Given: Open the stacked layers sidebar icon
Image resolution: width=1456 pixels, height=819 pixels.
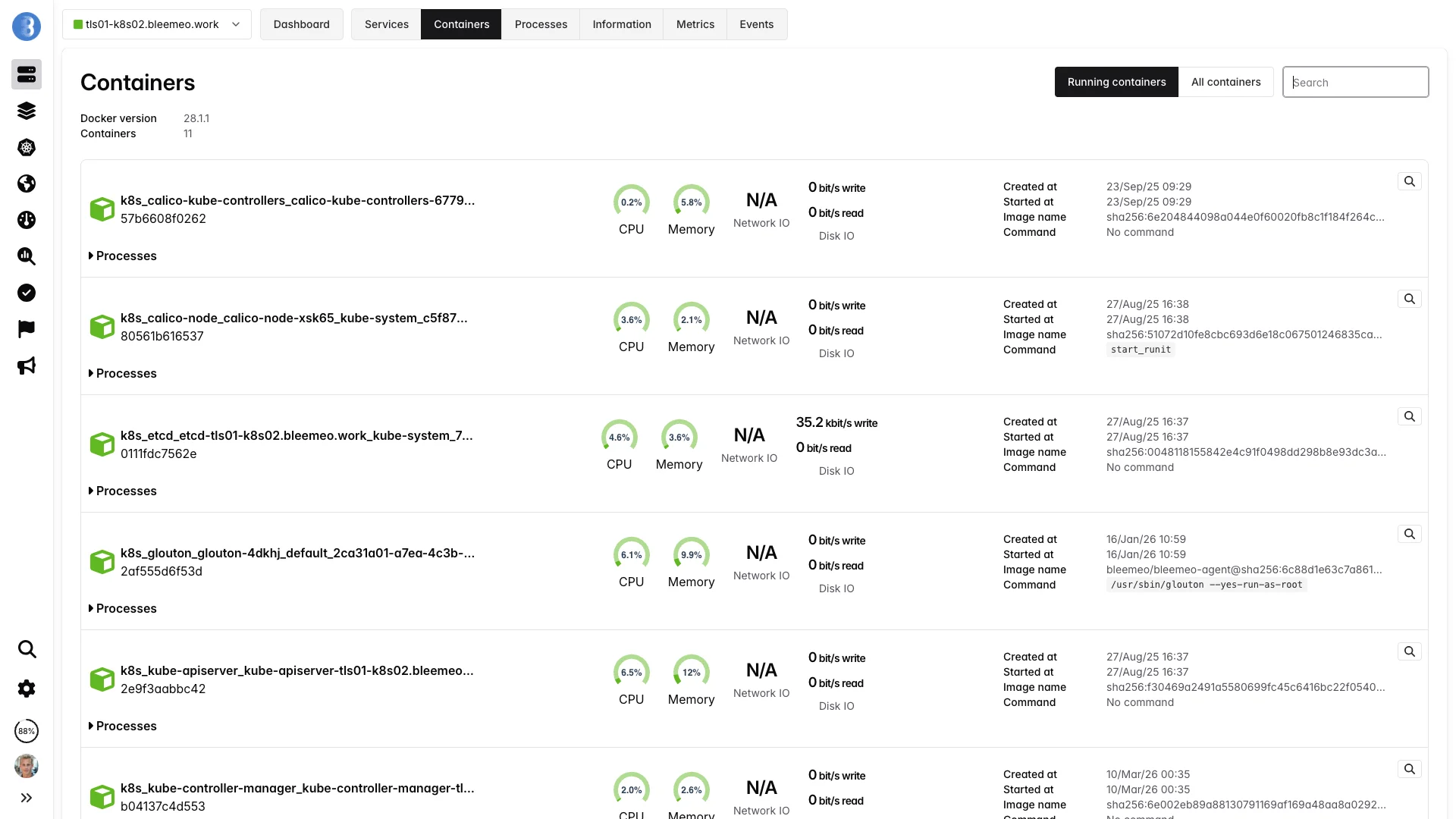Looking at the screenshot, I should [27, 111].
